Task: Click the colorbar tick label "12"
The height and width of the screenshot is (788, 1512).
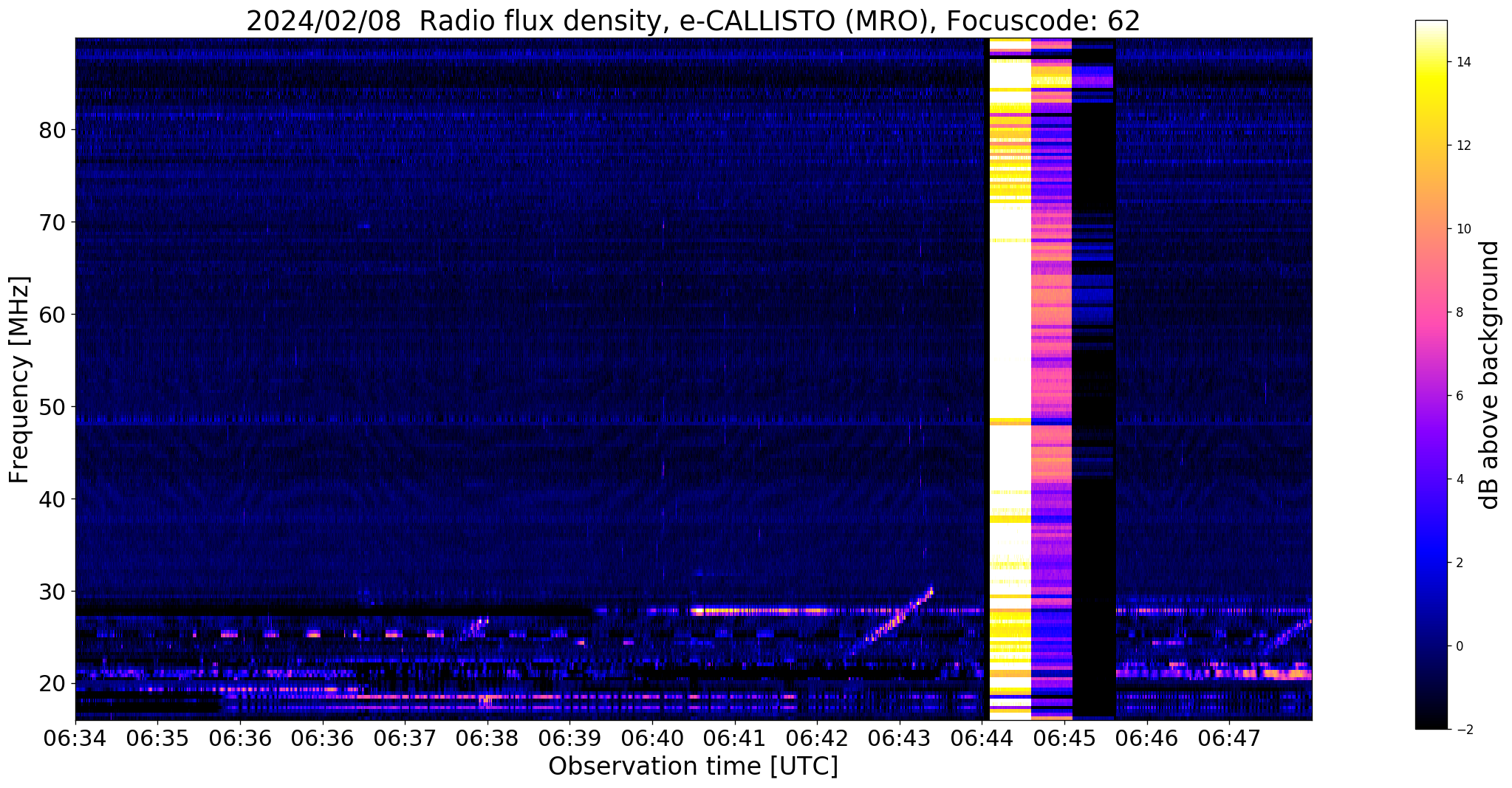Action: click(1463, 145)
